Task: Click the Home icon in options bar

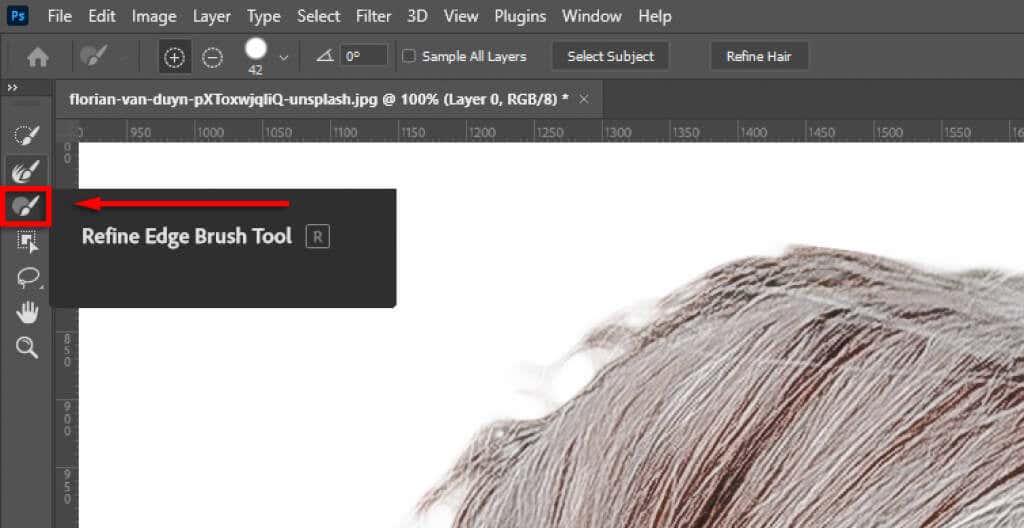Action: (x=38, y=58)
